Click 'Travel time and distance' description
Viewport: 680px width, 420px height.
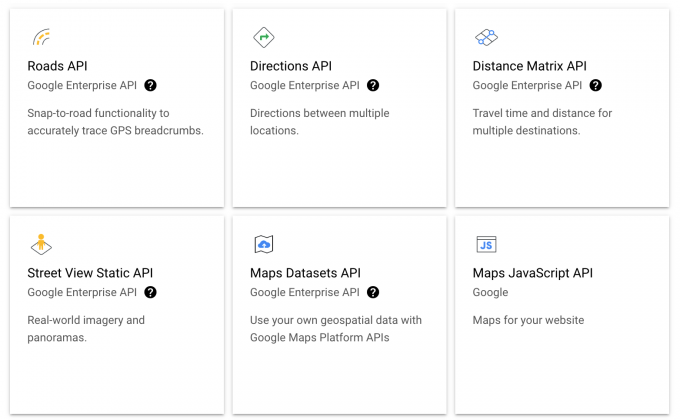(x=542, y=122)
